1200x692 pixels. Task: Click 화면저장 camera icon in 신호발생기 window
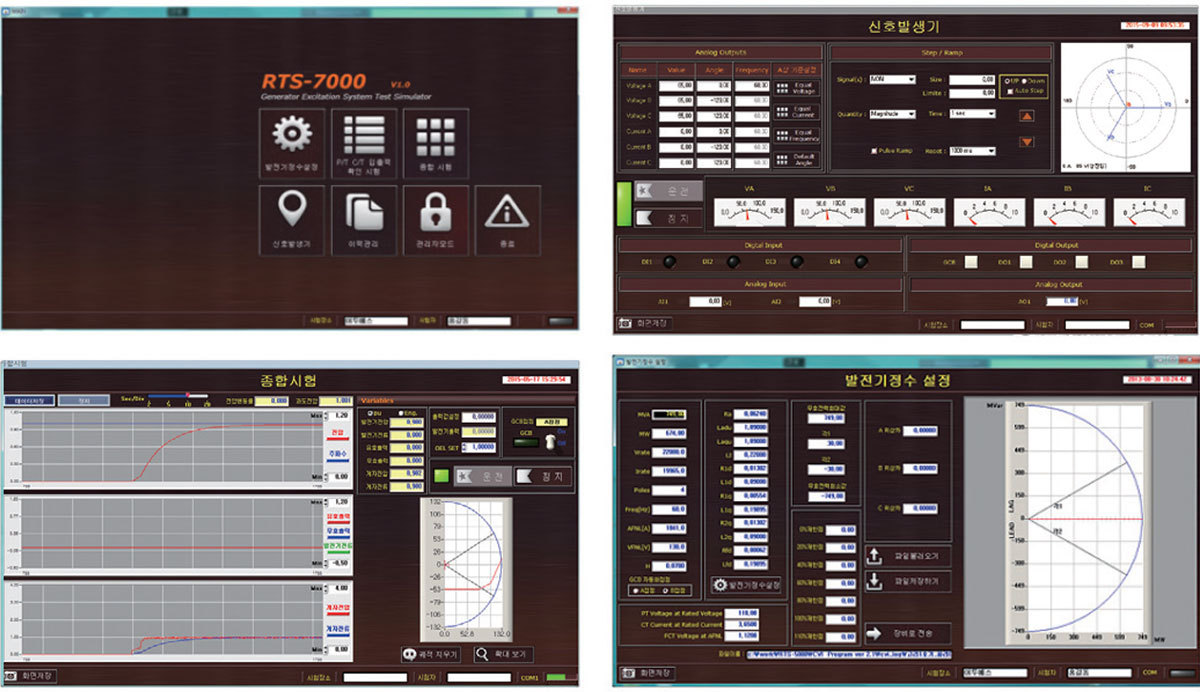pos(625,324)
